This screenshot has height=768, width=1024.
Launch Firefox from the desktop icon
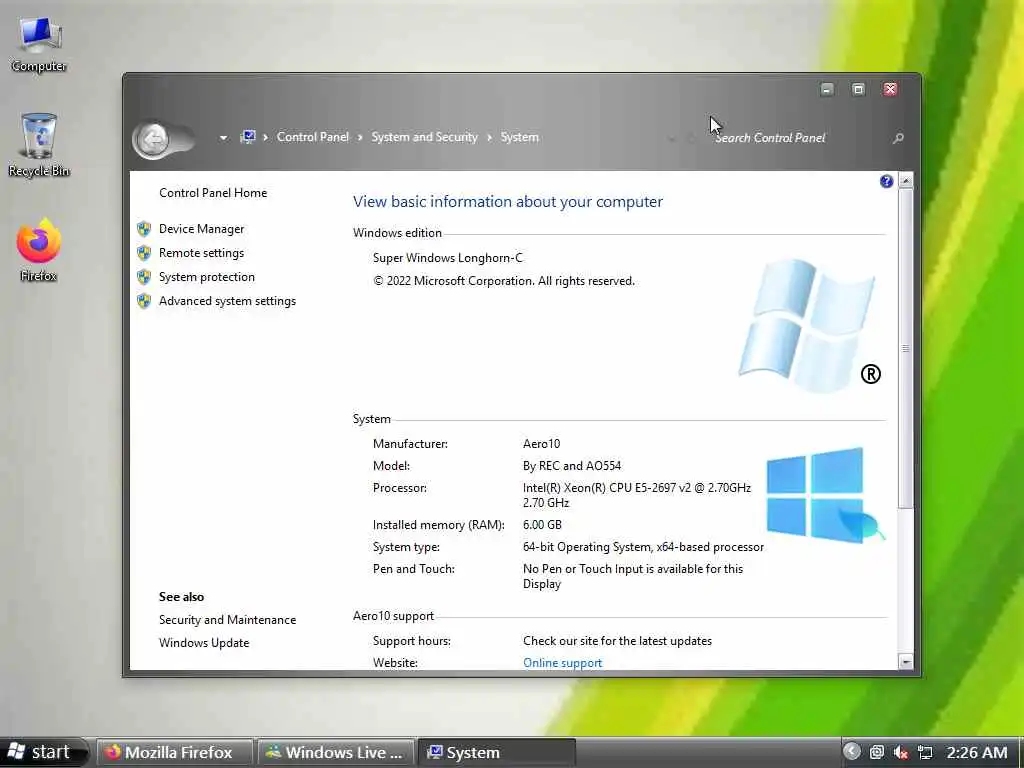tap(39, 250)
